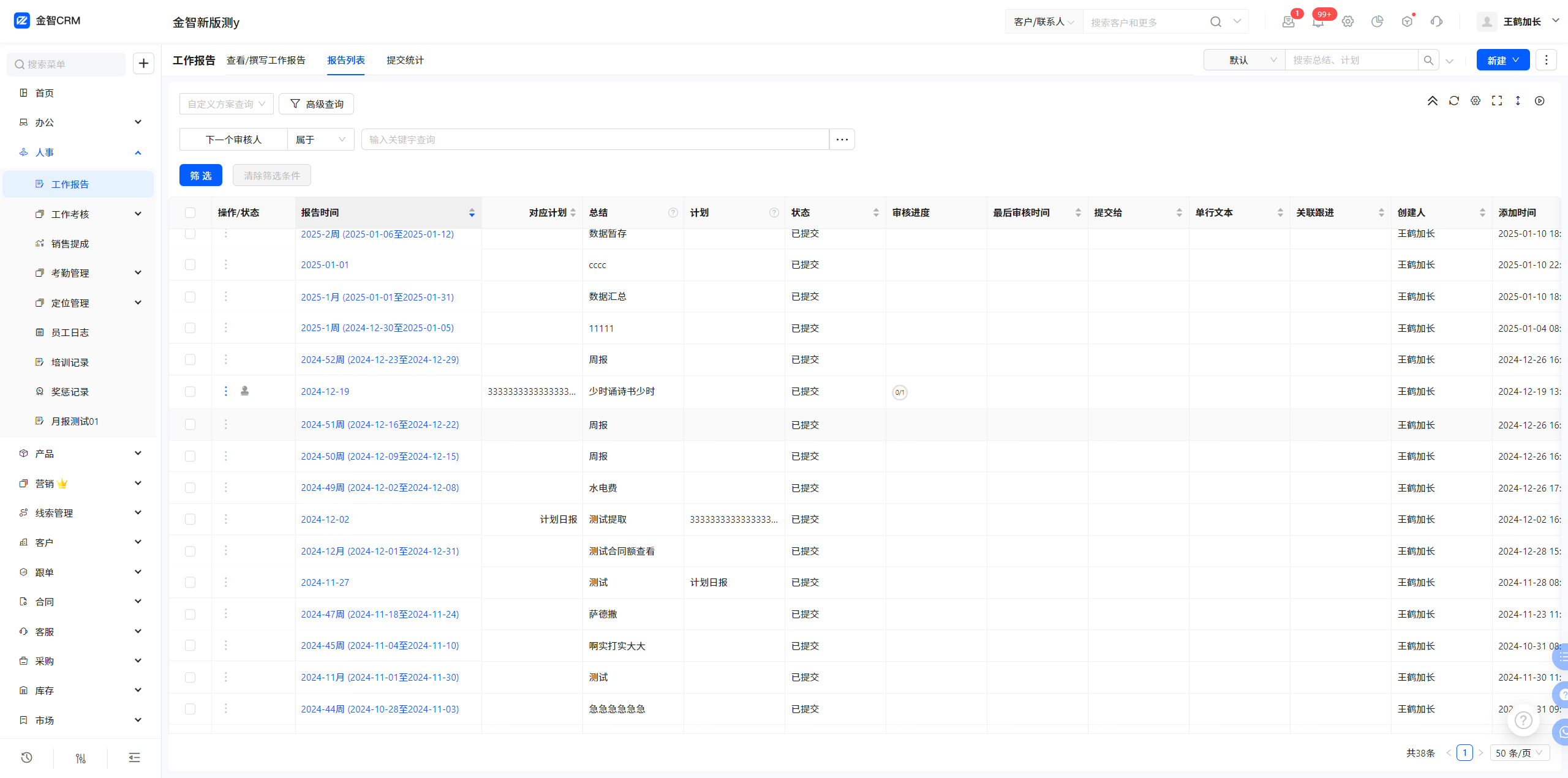Open 查看/撰写工作报告 tab

coord(266,61)
